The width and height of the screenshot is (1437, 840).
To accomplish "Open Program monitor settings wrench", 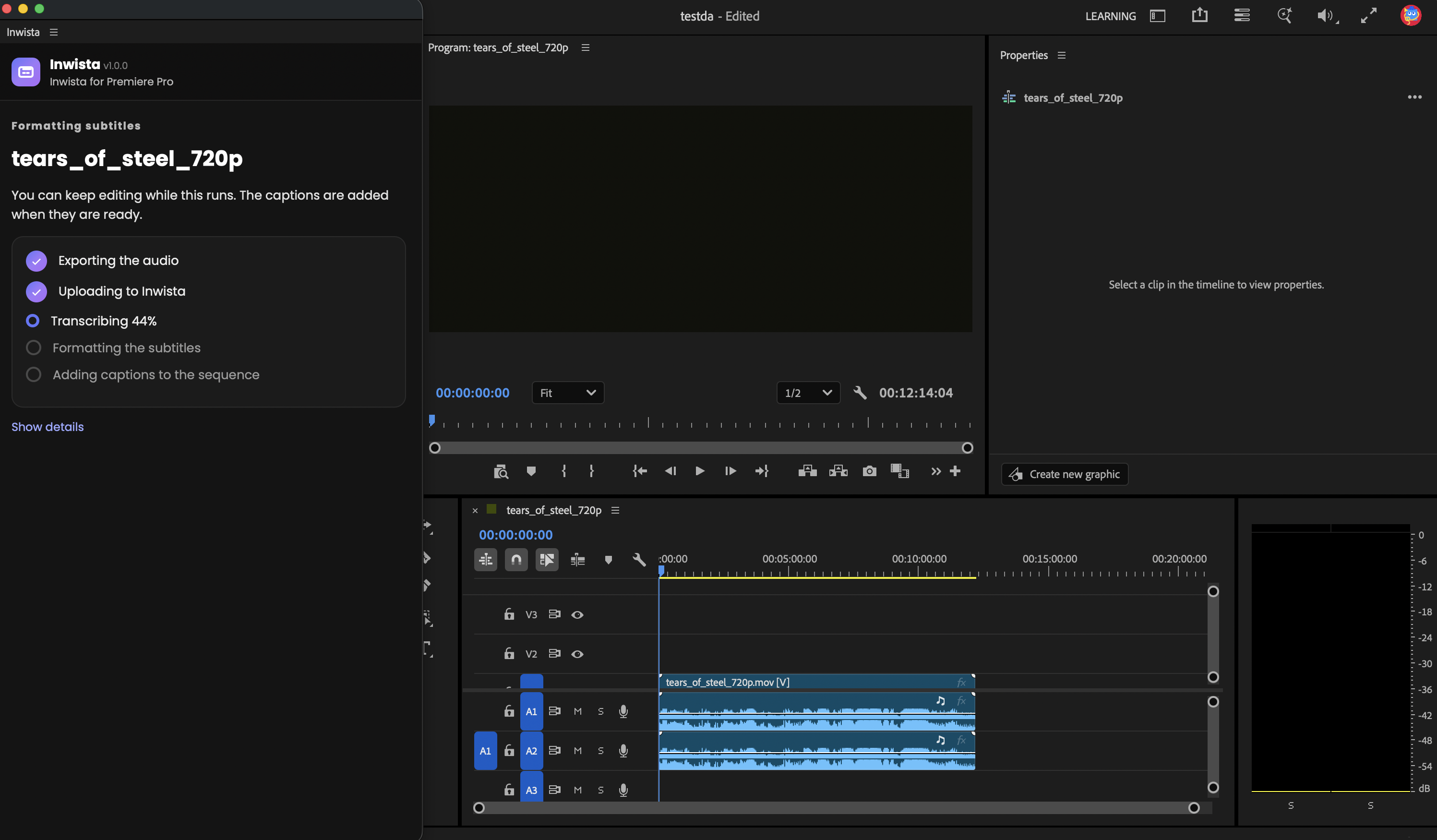I will click(860, 392).
